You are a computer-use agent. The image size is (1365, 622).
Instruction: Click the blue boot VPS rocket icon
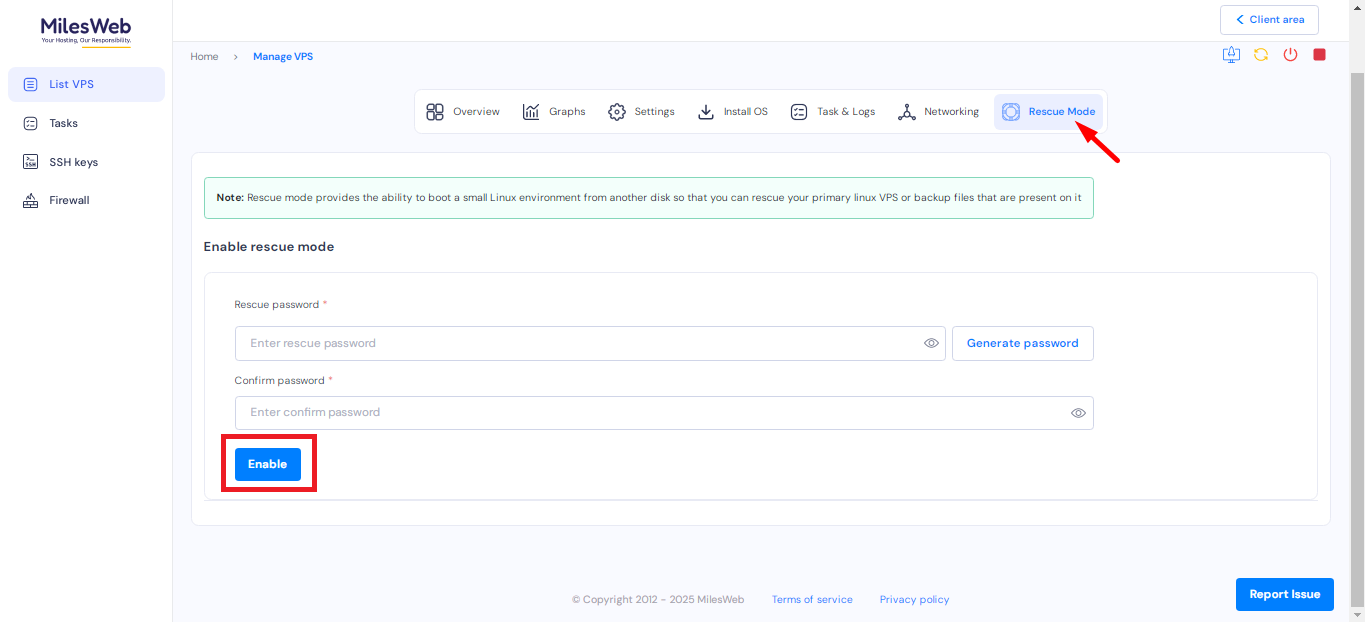(x=1231, y=55)
